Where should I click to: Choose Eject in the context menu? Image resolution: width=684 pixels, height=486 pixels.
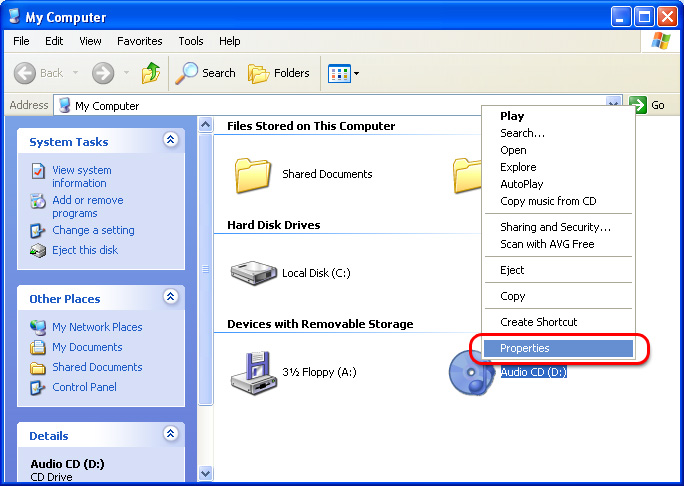[x=558, y=270]
